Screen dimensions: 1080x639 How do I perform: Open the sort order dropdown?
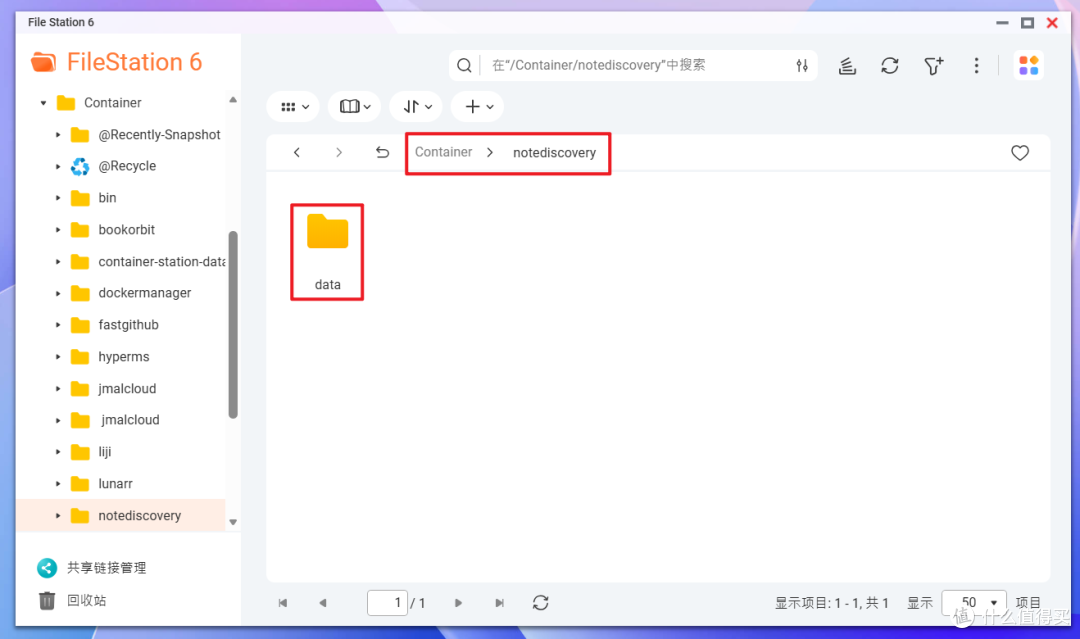416,107
